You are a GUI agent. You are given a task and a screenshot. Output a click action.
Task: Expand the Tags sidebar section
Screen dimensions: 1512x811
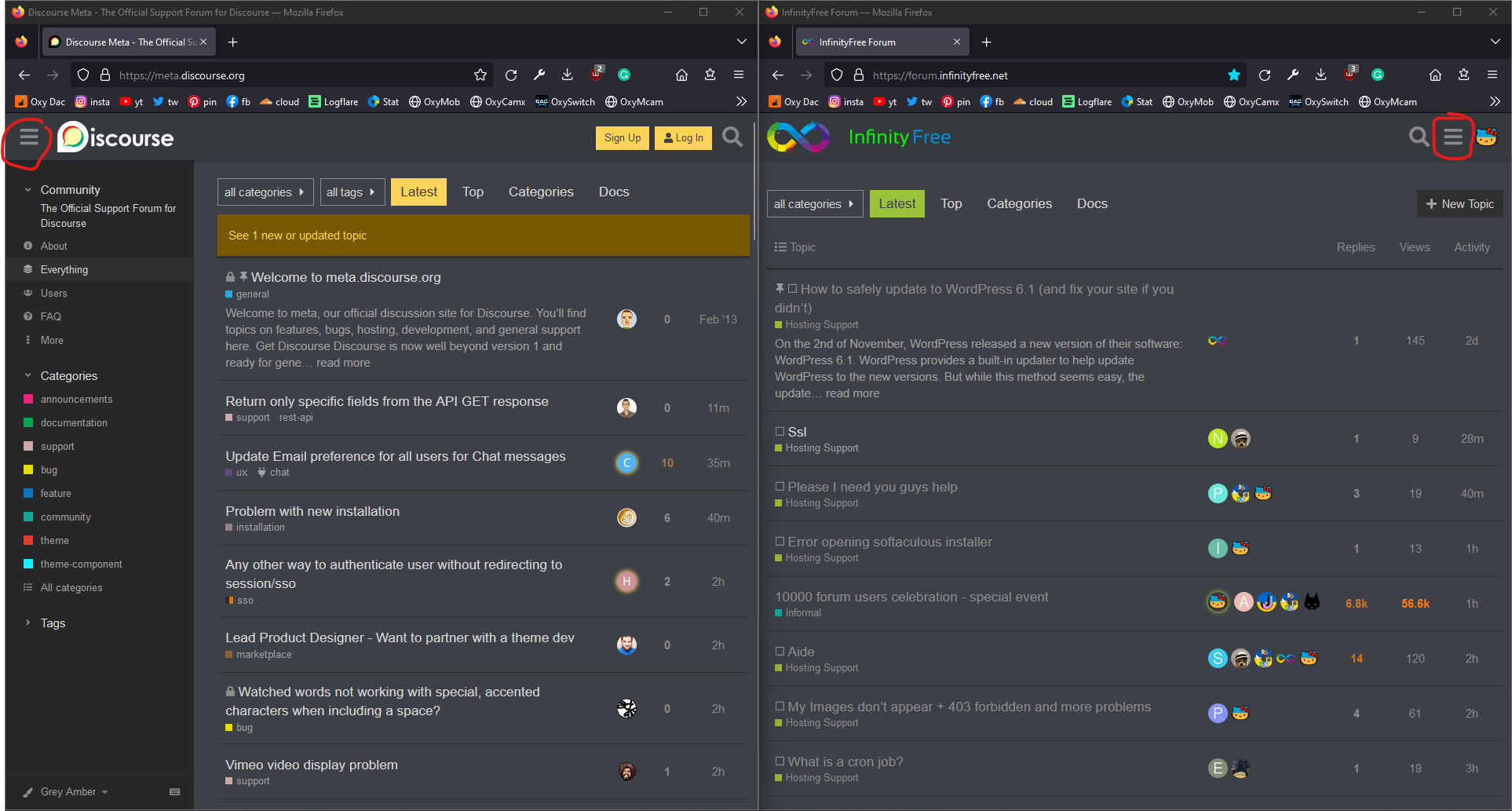[28, 623]
